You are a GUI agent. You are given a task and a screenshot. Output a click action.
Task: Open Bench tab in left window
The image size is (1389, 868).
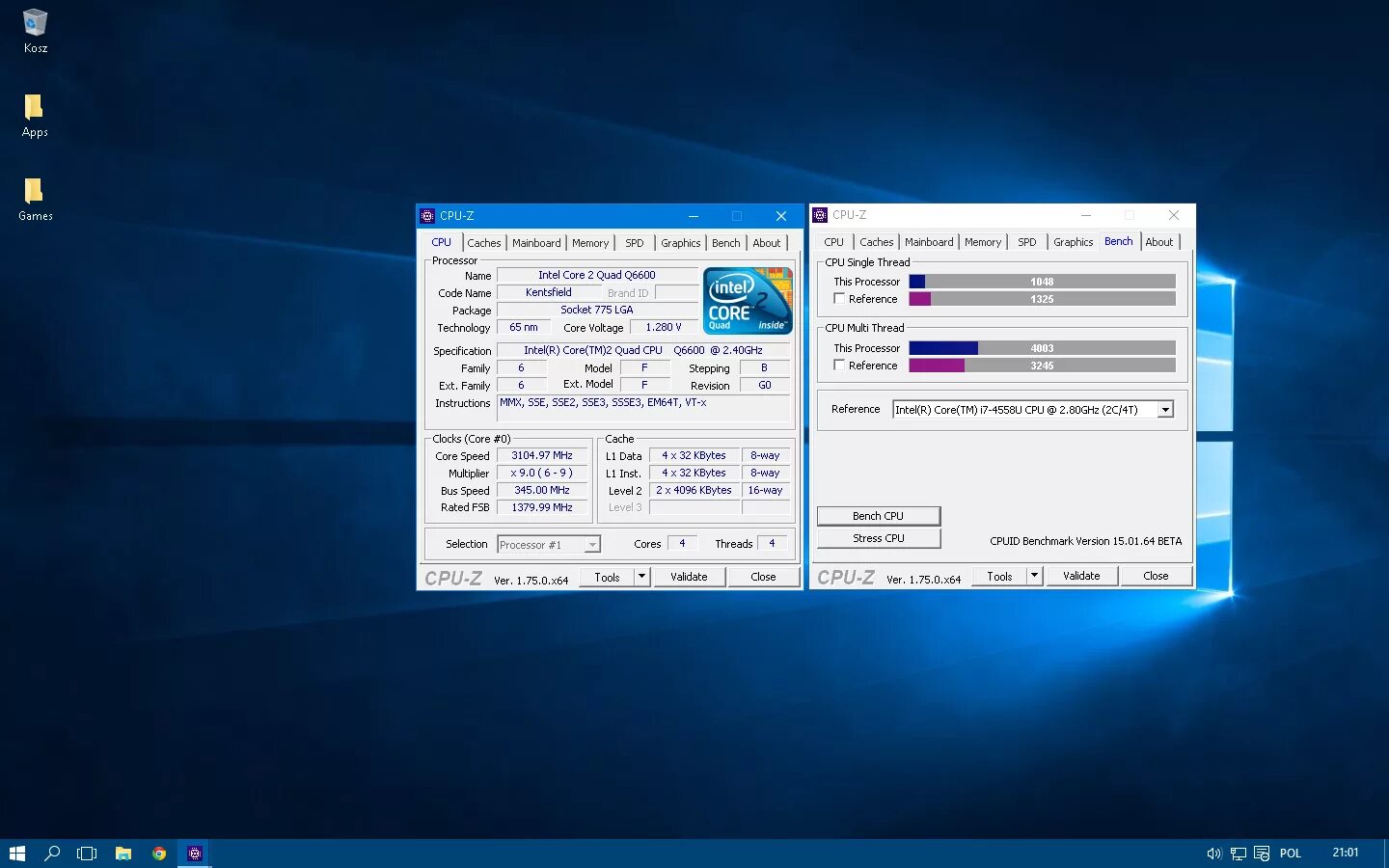(726, 243)
